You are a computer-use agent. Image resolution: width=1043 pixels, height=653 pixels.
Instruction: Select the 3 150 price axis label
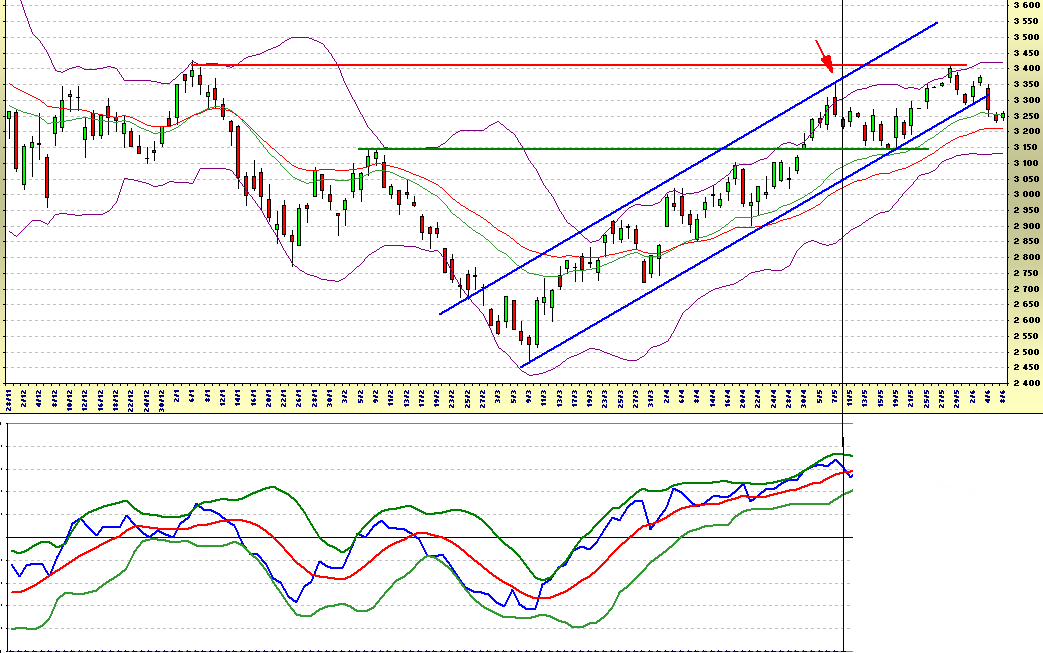[x=1023, y=147]
